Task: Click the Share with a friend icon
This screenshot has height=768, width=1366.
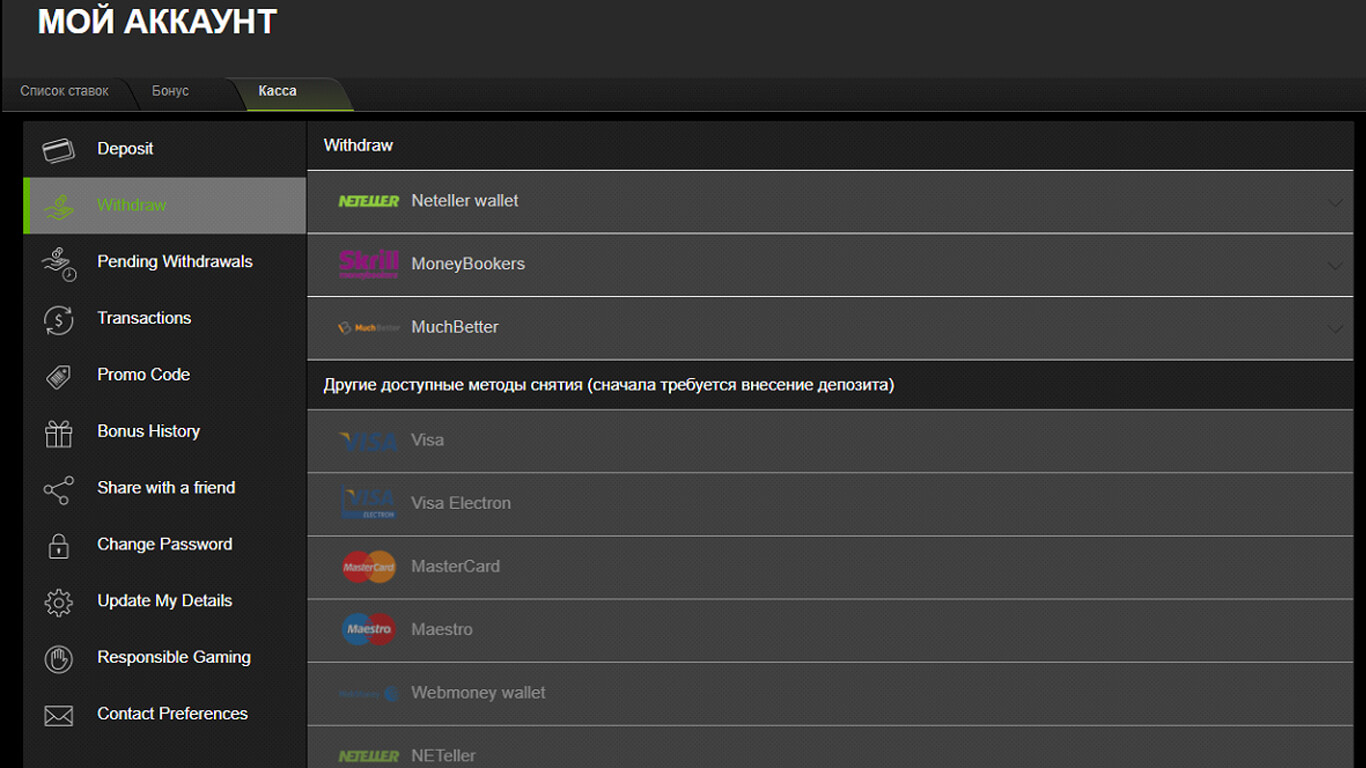Action: point(59,490)
